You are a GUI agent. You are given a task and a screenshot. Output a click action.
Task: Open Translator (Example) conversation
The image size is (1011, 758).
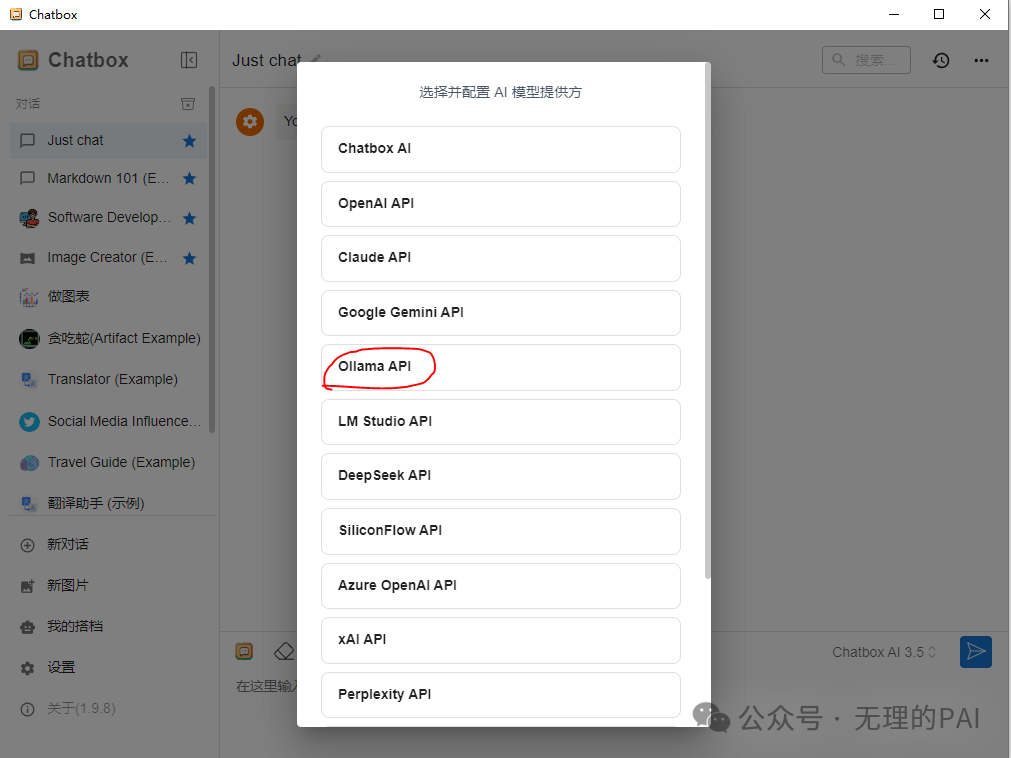(108, 380)
